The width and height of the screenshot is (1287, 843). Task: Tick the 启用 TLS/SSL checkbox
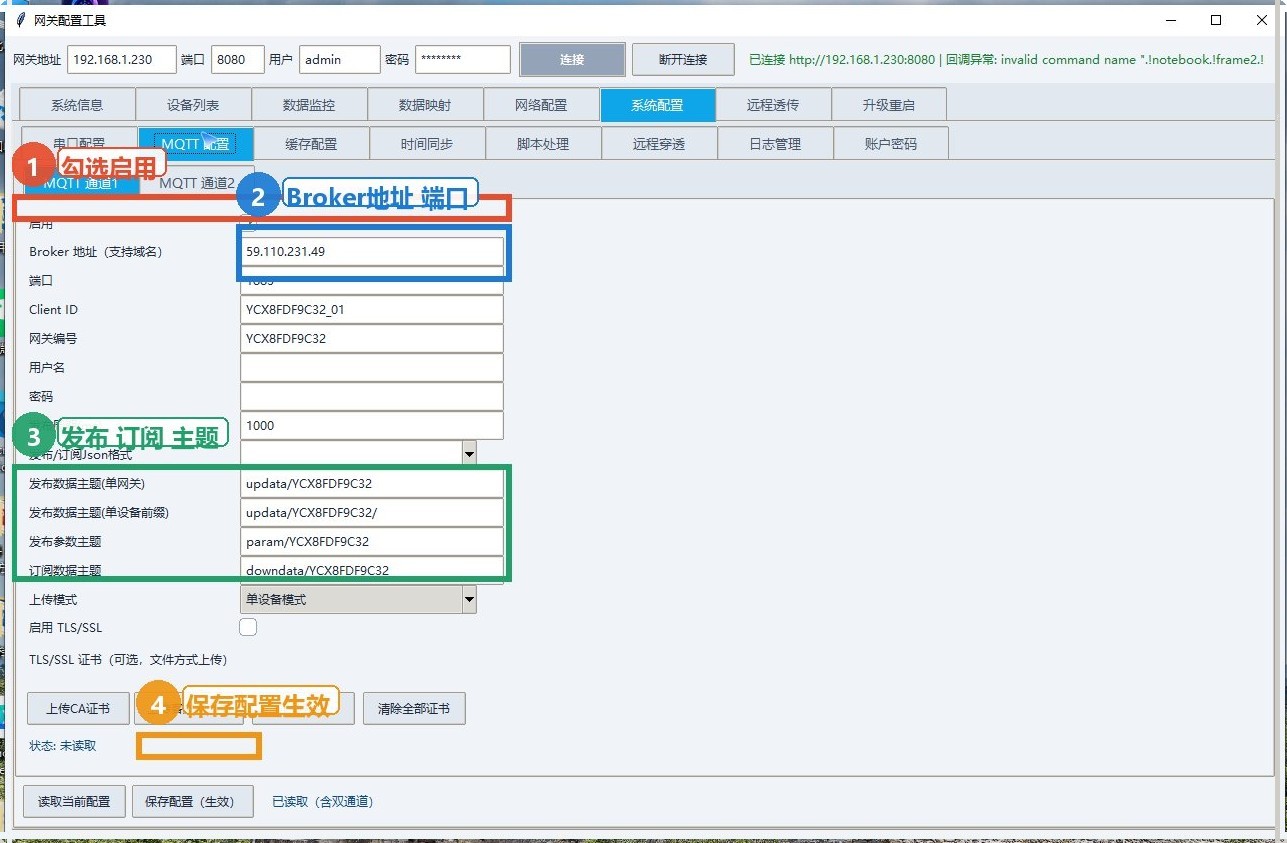pos(248,627)
